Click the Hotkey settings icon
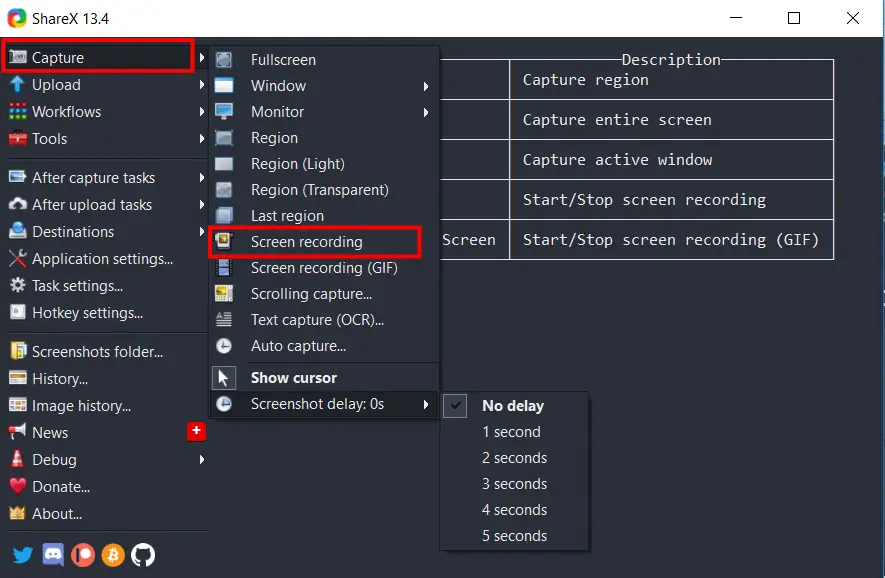The width and height of the screenshot is (885, 578). 17,312
